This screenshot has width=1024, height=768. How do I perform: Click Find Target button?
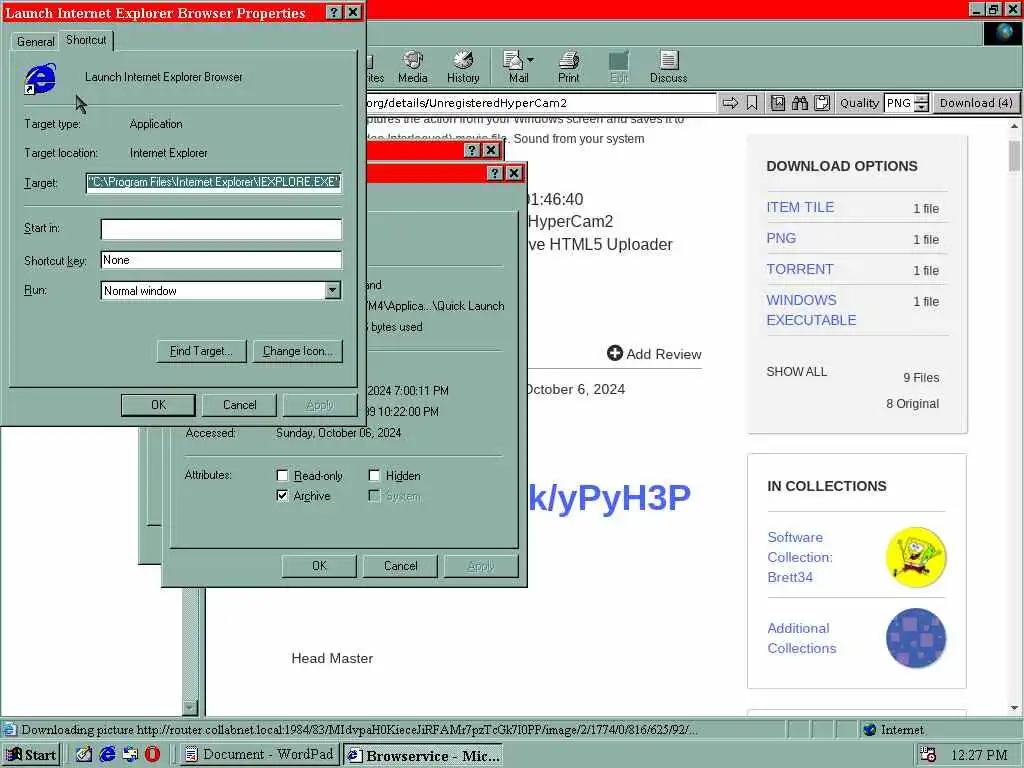(x=201, y=351)
